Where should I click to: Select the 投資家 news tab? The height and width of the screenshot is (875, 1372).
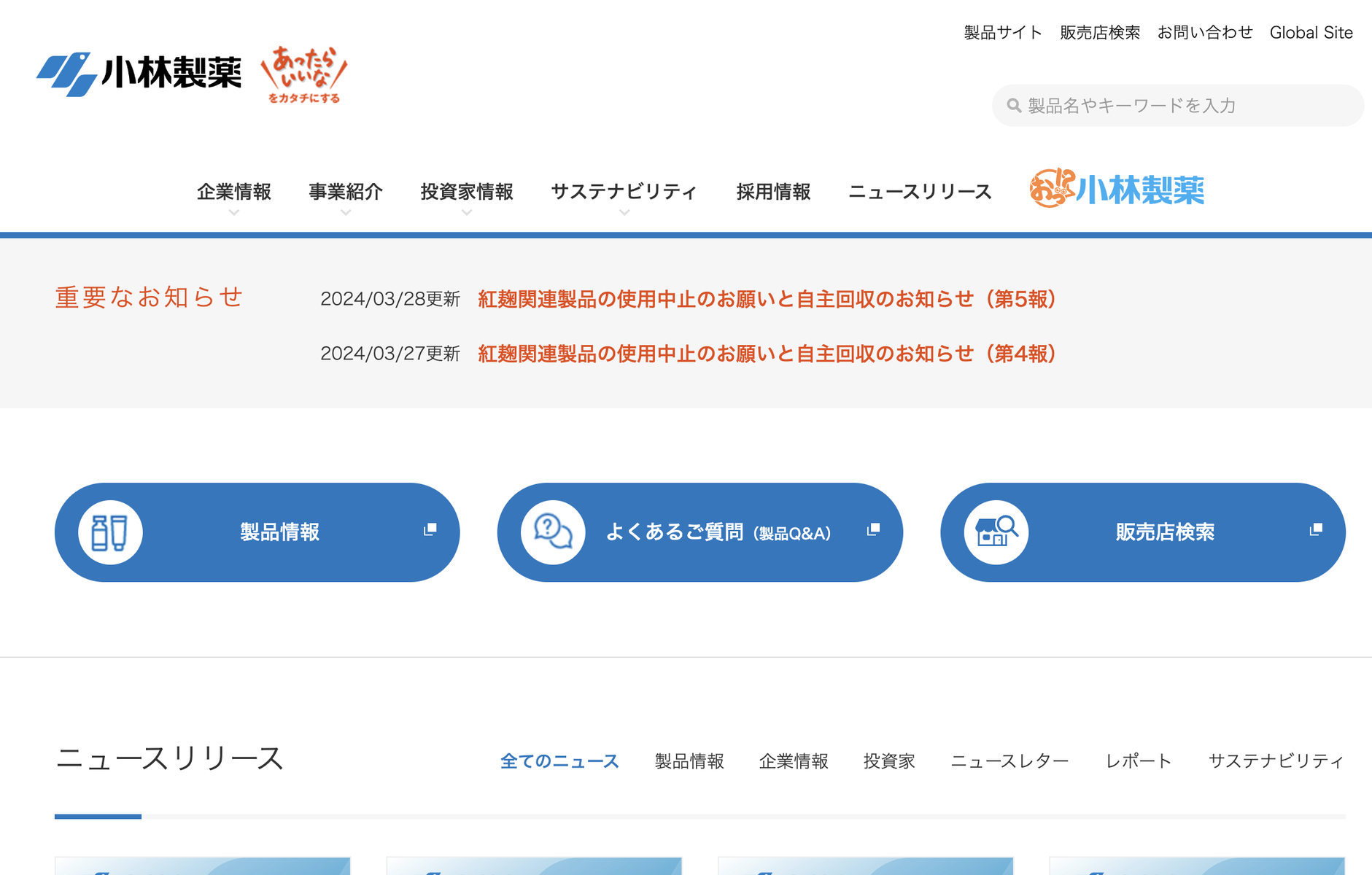click(x=889, y=761)
